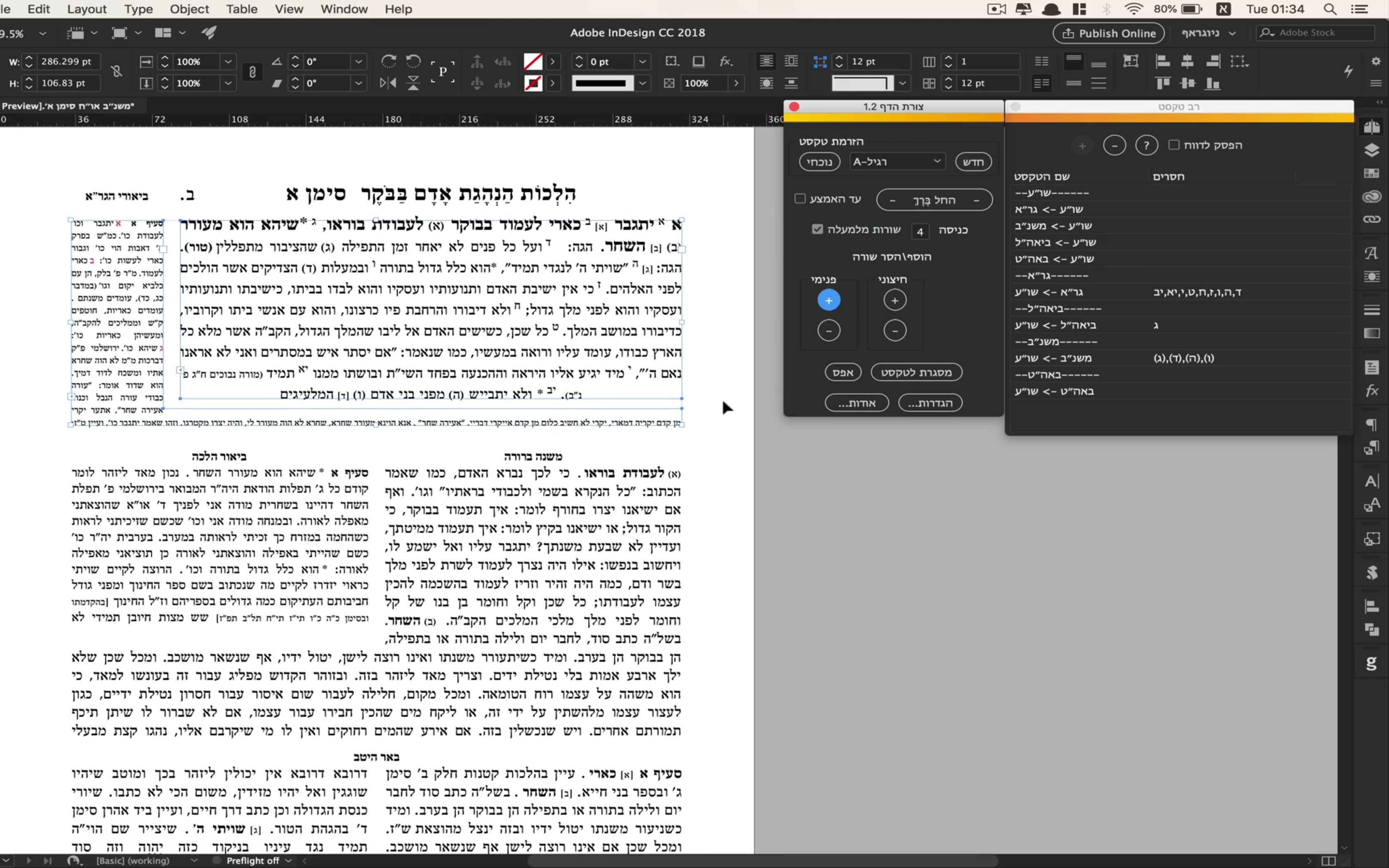Click macOS Spotlight search icon
Viewport: 1389px width, 868px height.
(1330, 9)
